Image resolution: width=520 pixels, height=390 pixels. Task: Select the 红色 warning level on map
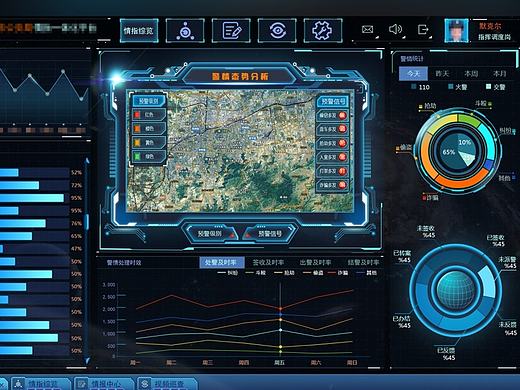(149, 115)
